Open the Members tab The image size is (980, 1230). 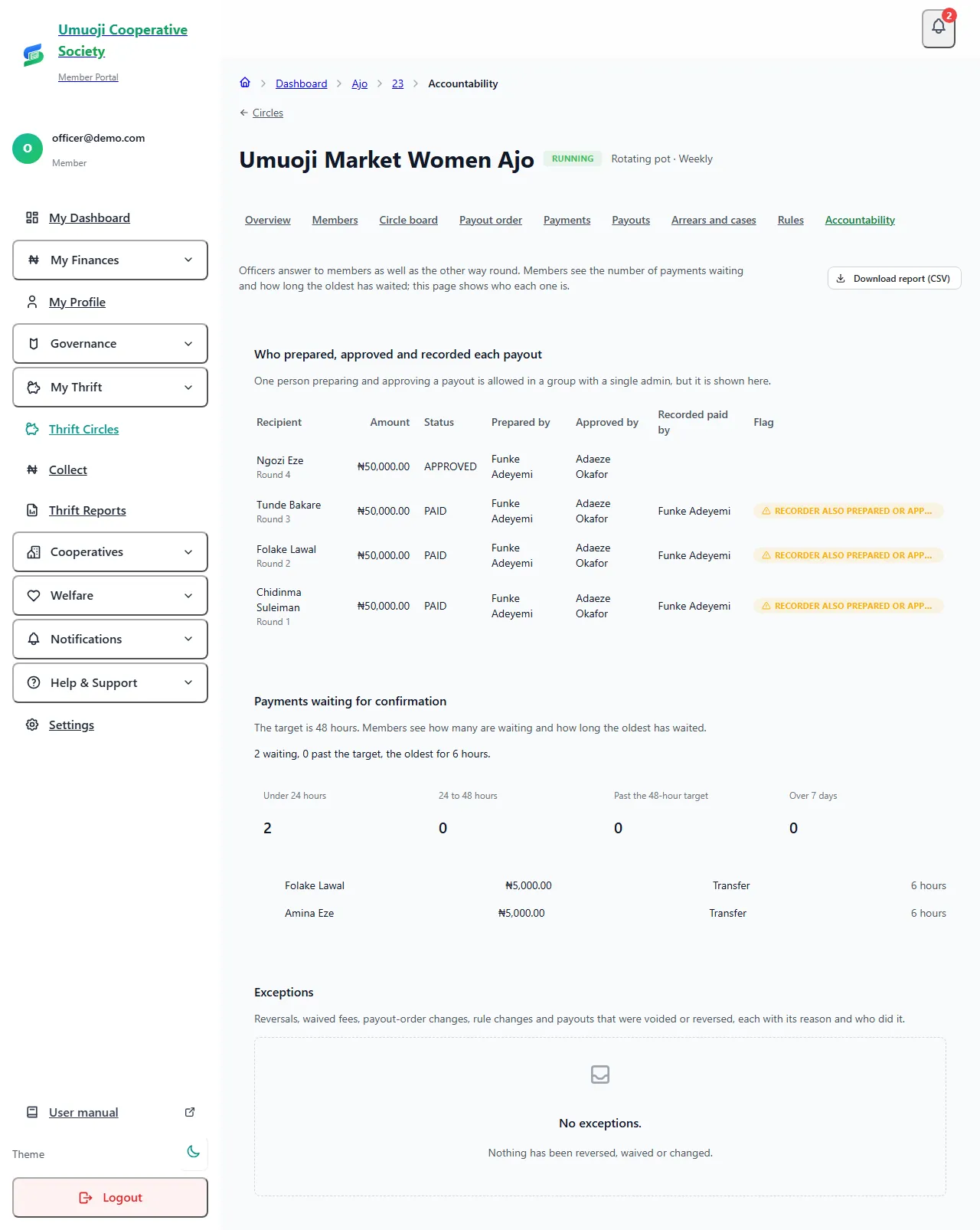[335, 220]
